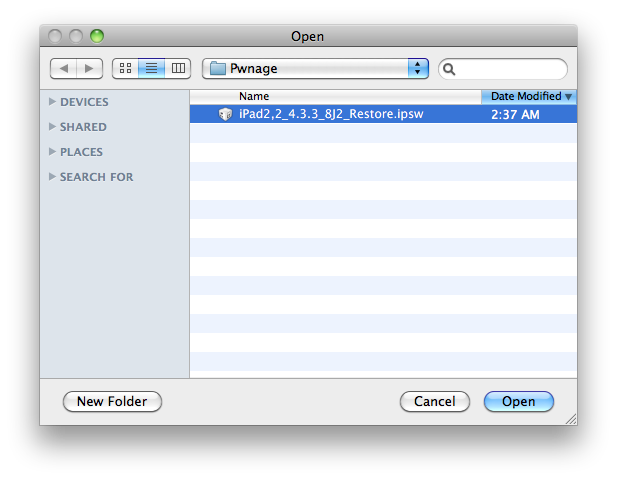The height and width of the screenshot is (480, 617).
Task: Open the Pwnage folder location popup
Action: 315,68
